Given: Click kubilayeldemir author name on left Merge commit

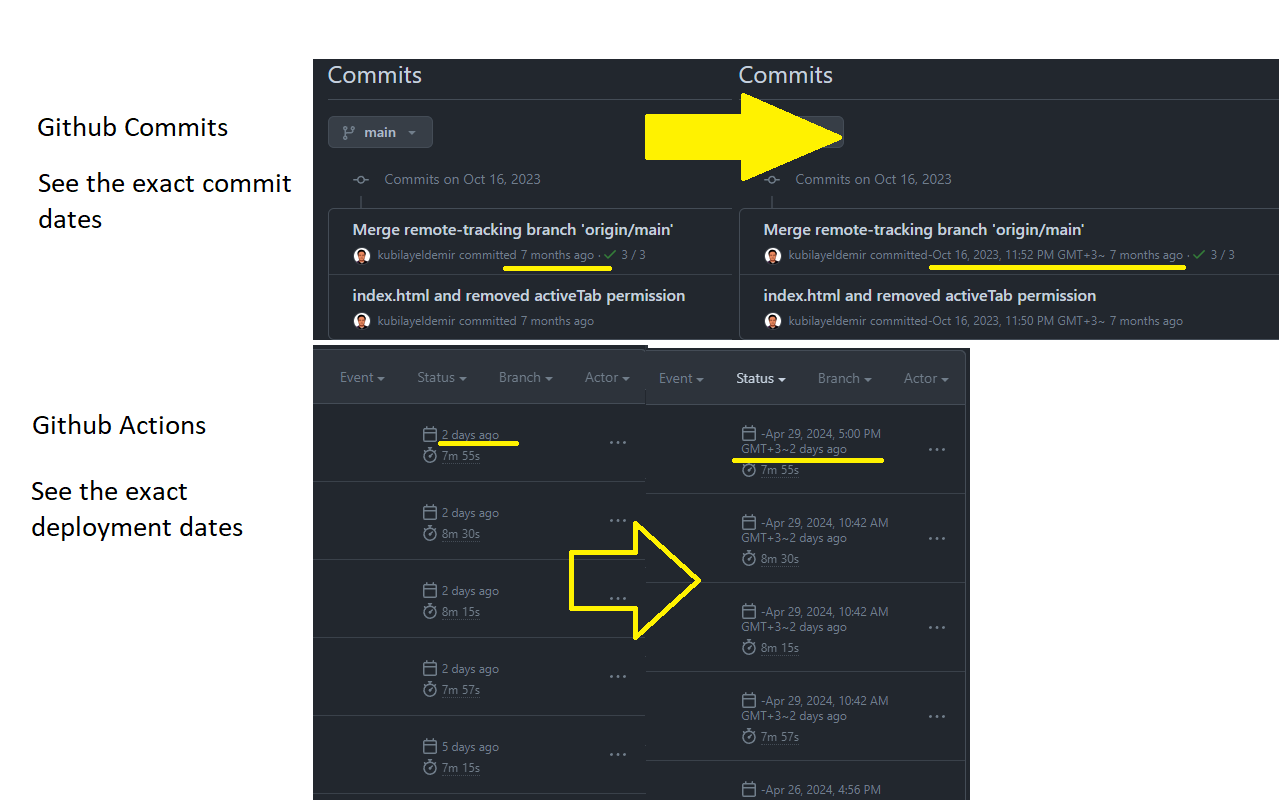Looking at the screenshot, I should [416, 255].
